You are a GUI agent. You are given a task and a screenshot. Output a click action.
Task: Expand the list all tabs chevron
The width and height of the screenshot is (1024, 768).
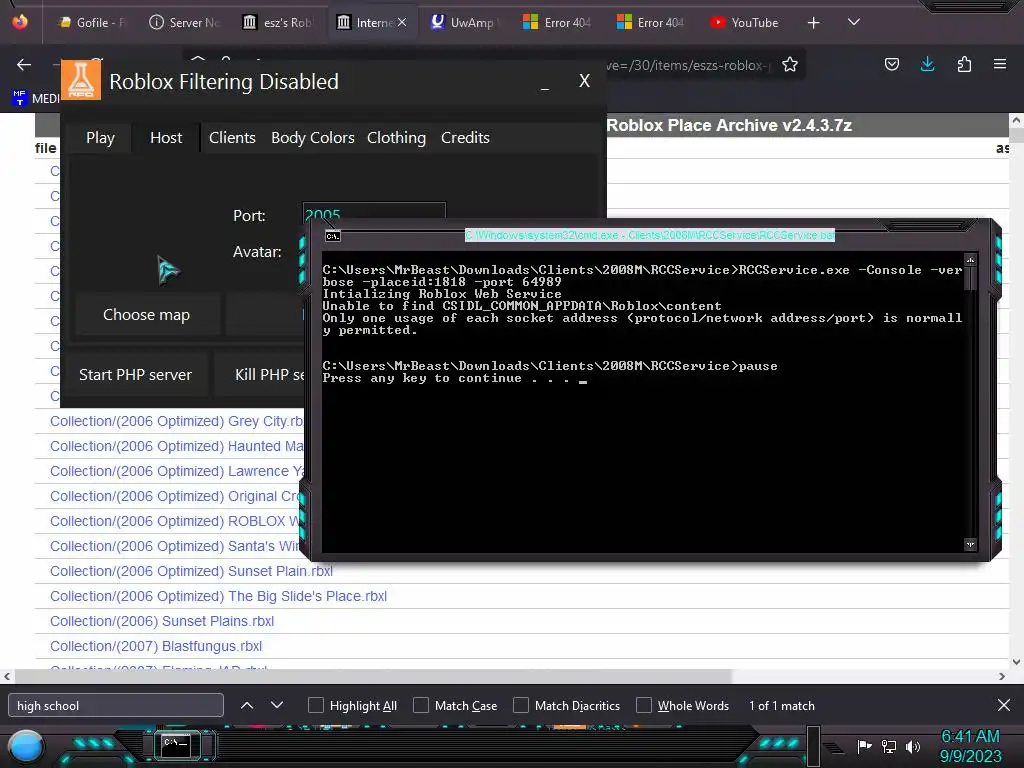tap(854, 22)
